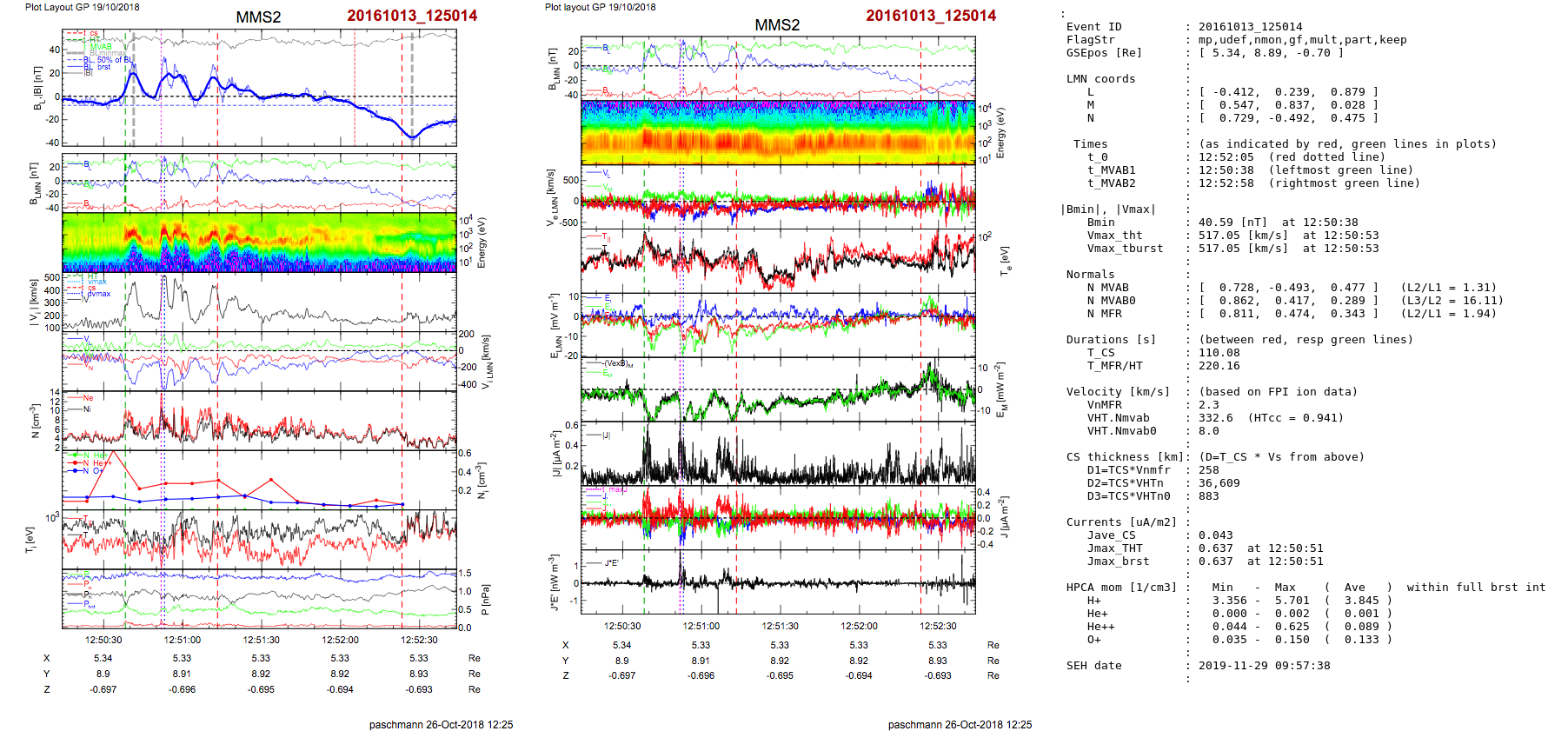Click the "Vmax_tburst" label
This screenshot has height=731, width=1568.
1125,249
